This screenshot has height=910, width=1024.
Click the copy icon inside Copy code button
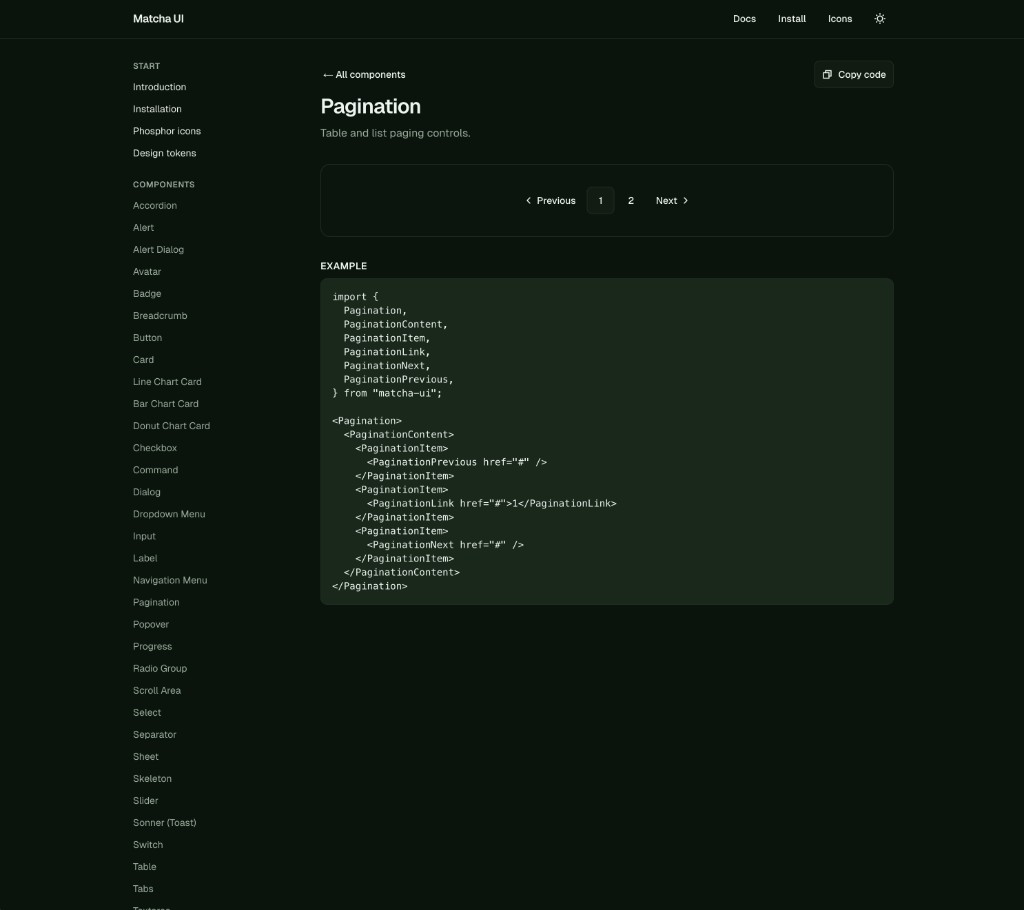click(827, 74)
